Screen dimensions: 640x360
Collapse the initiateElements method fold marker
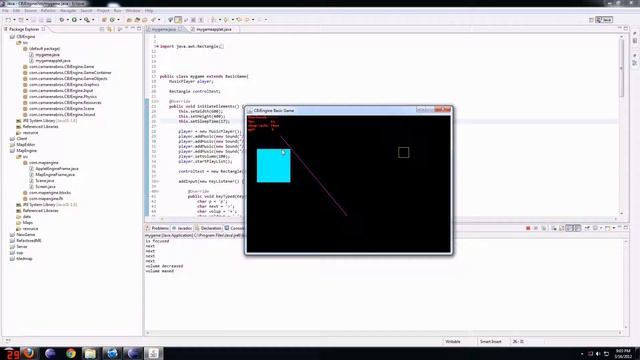coord(158,101)
